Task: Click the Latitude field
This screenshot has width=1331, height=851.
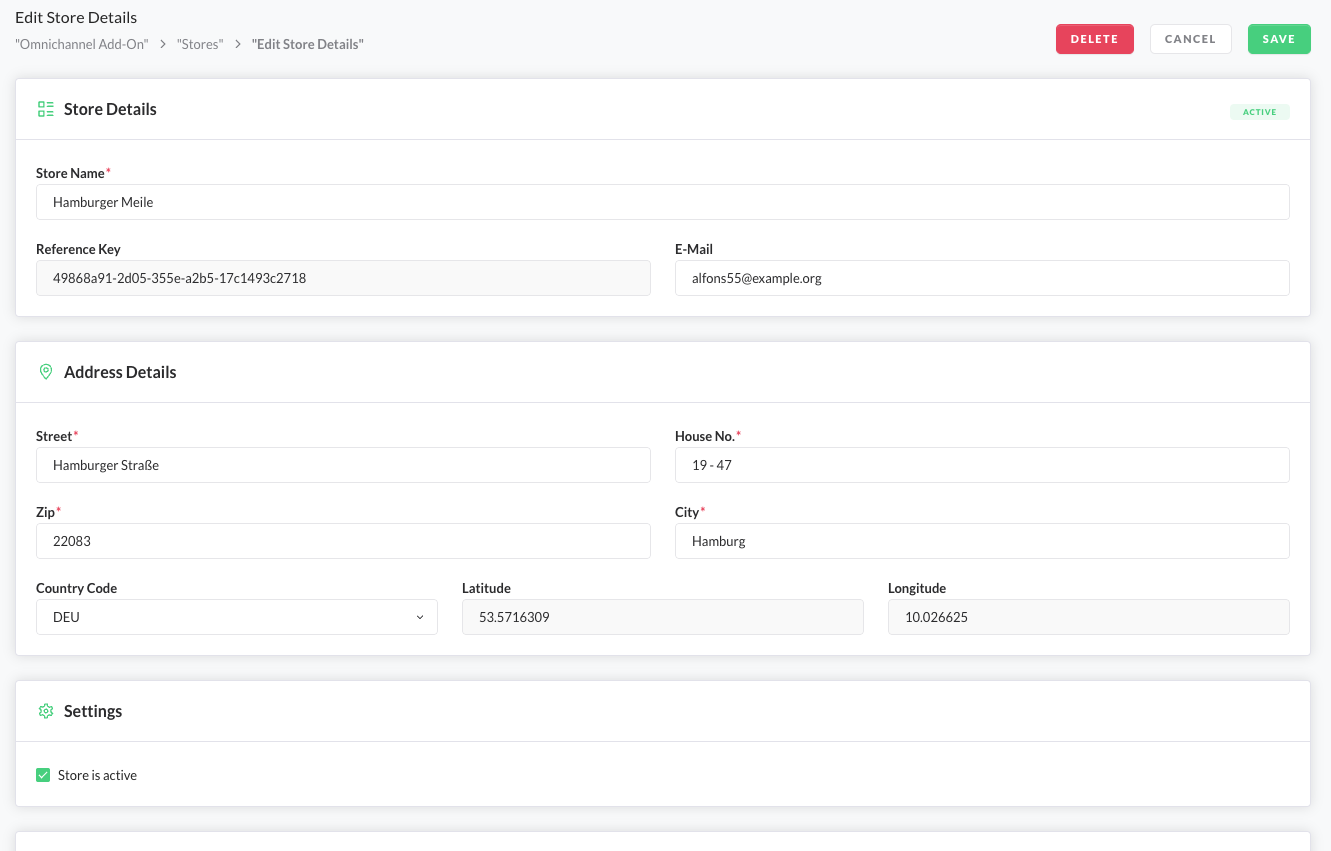Action: pyautogui.click(x=662, y=617)
